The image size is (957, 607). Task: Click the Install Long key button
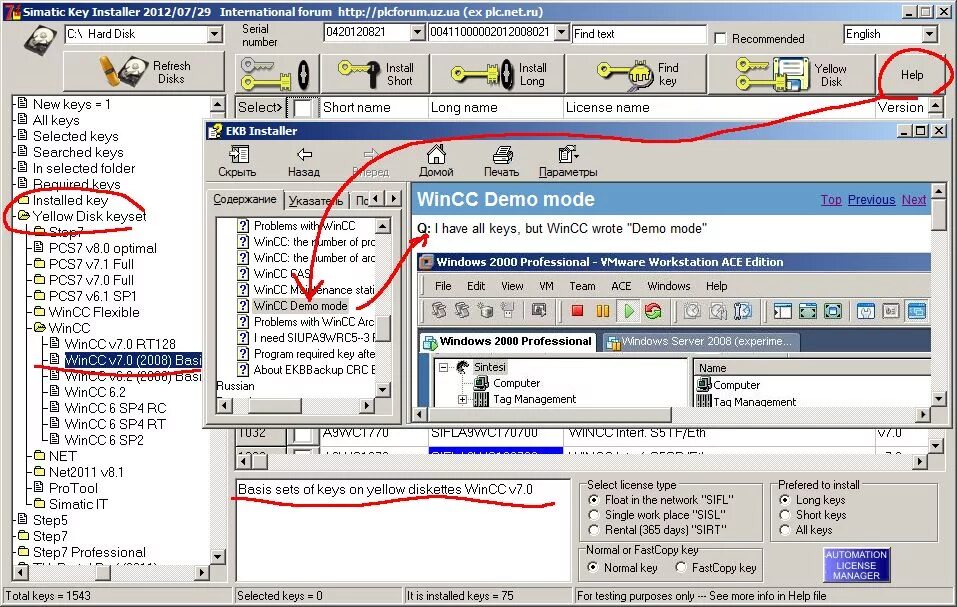point(497,74)
